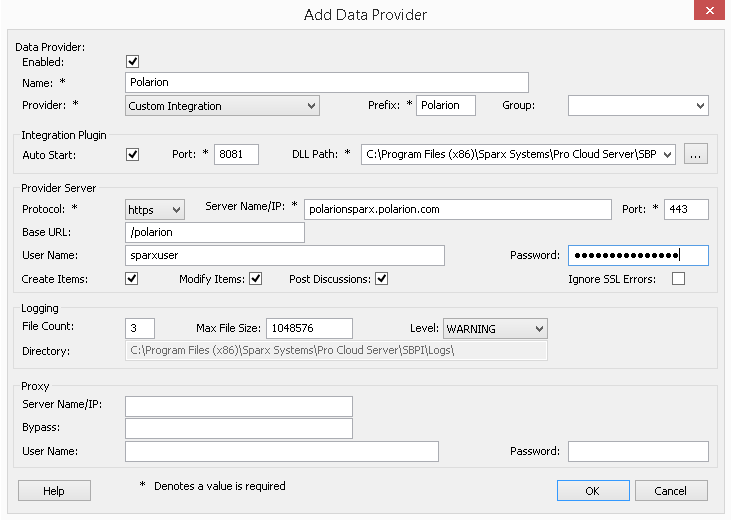This screenshot has height=520, width=731.
Task: Open the Protocol dropdown showing https
Action: (155, 209)
